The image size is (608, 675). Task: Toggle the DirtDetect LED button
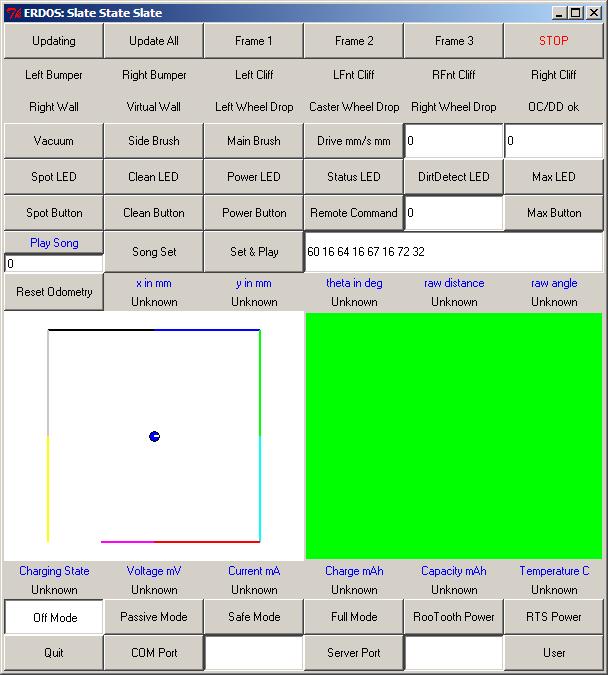(x=454, y=177)
